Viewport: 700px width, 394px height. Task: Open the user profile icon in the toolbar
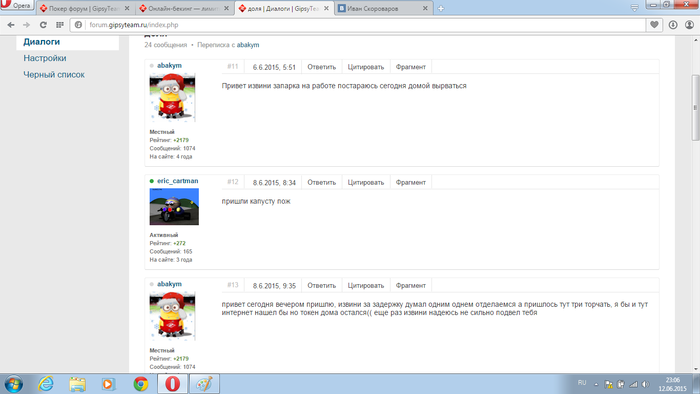[689, 25]
